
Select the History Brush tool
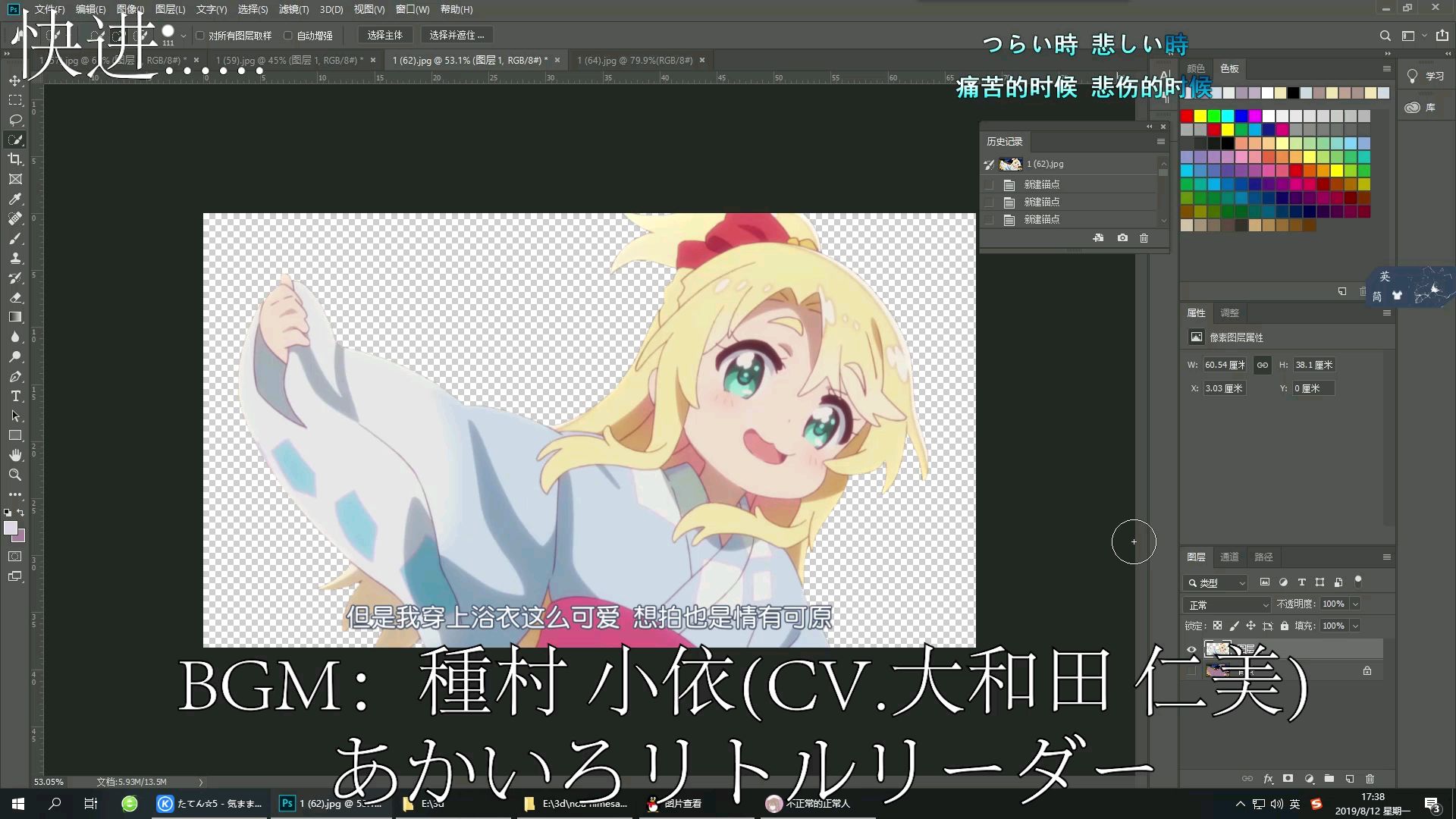[x=15, y=278]
